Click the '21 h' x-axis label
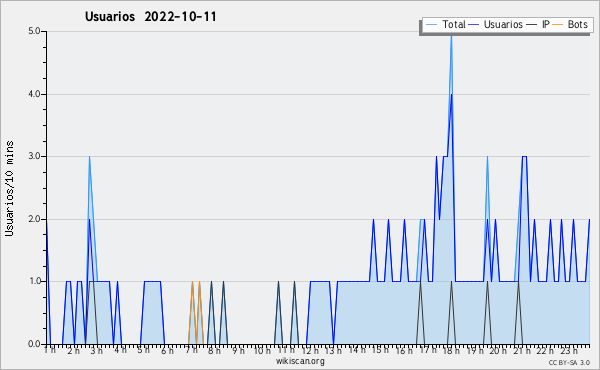 click(x=522, y=350)
